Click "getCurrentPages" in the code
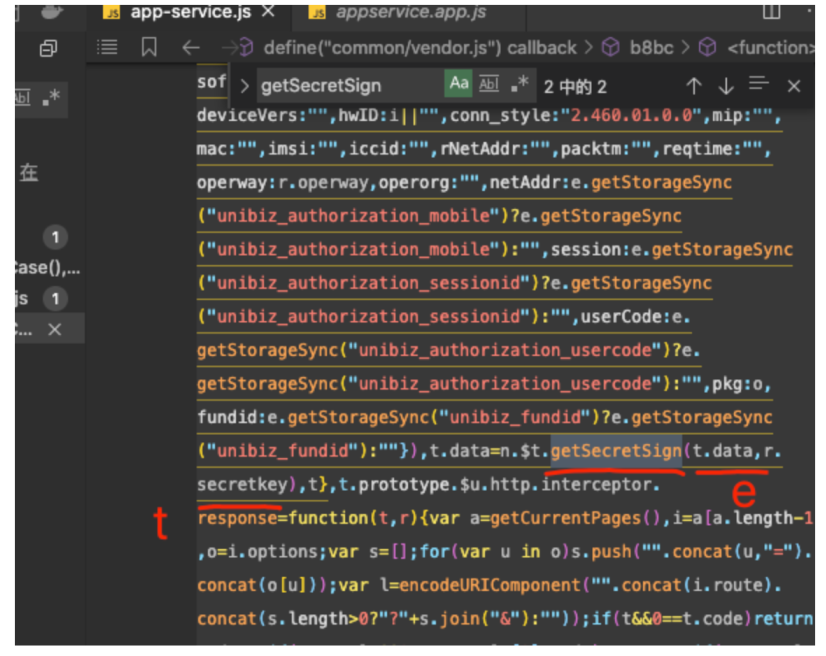 pos(565,518)
